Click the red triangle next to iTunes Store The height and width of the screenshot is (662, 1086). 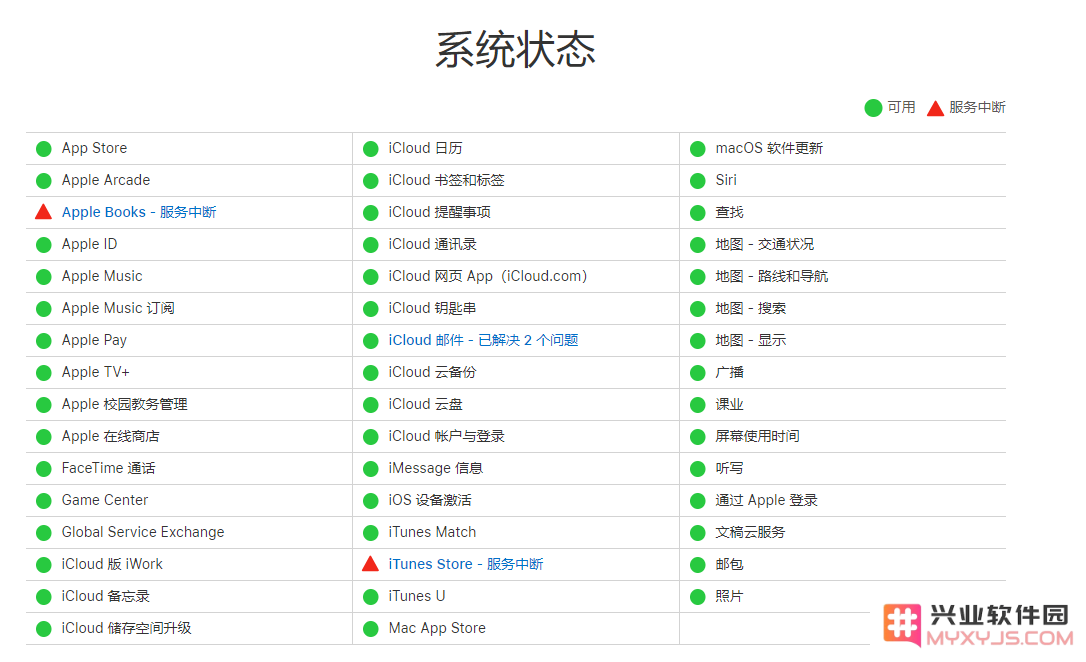(371, 564)
